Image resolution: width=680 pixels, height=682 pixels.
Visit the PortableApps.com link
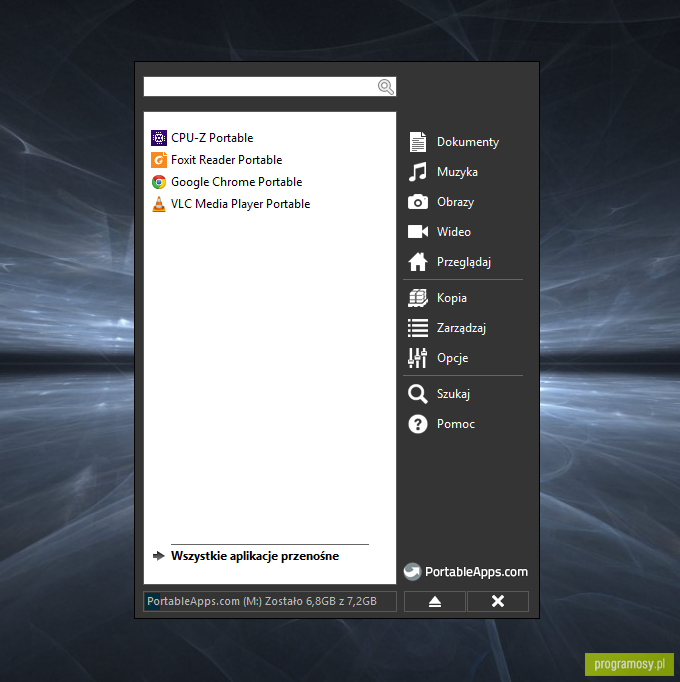(466, 572)
